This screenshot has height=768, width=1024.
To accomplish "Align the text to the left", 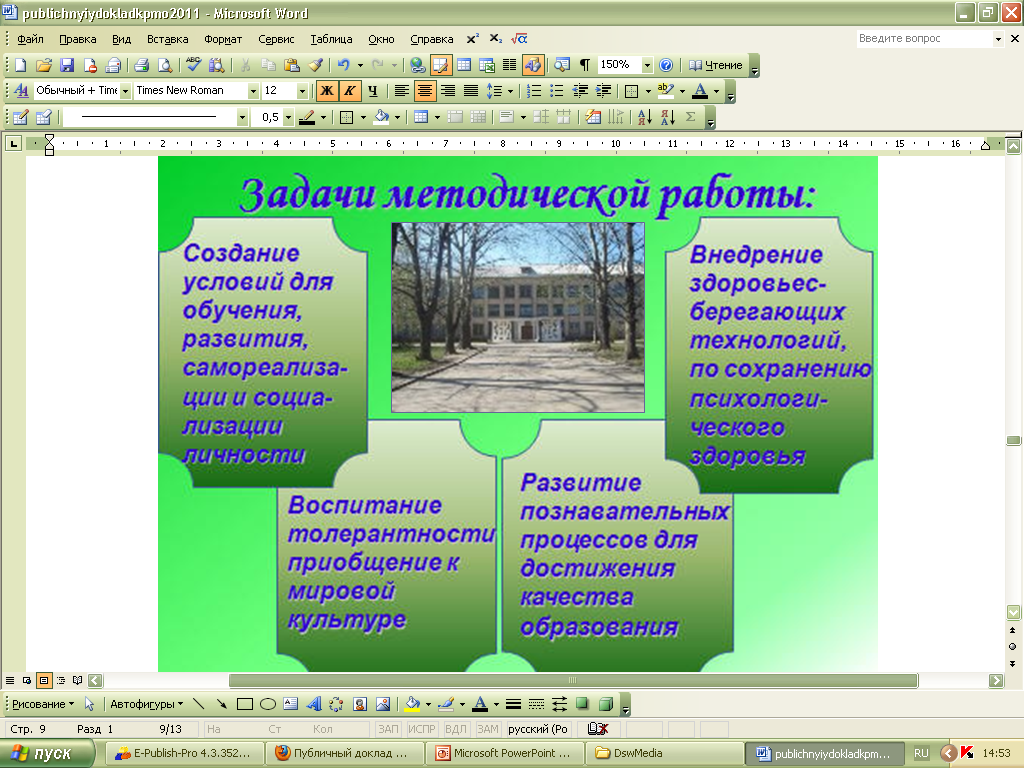I will 402,91.
